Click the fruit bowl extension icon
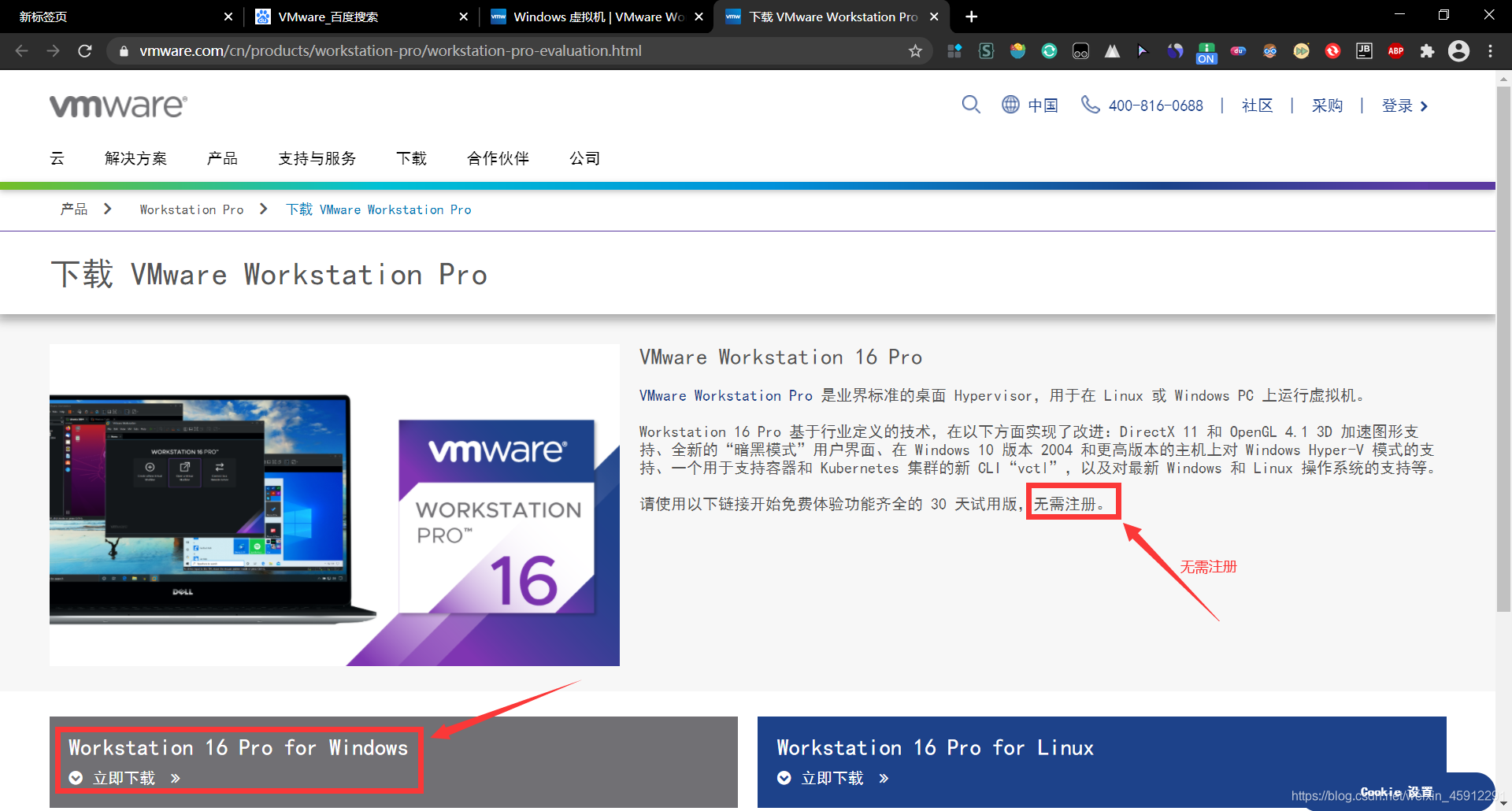The image size is (1512, 811). [x=1017, y=51]
